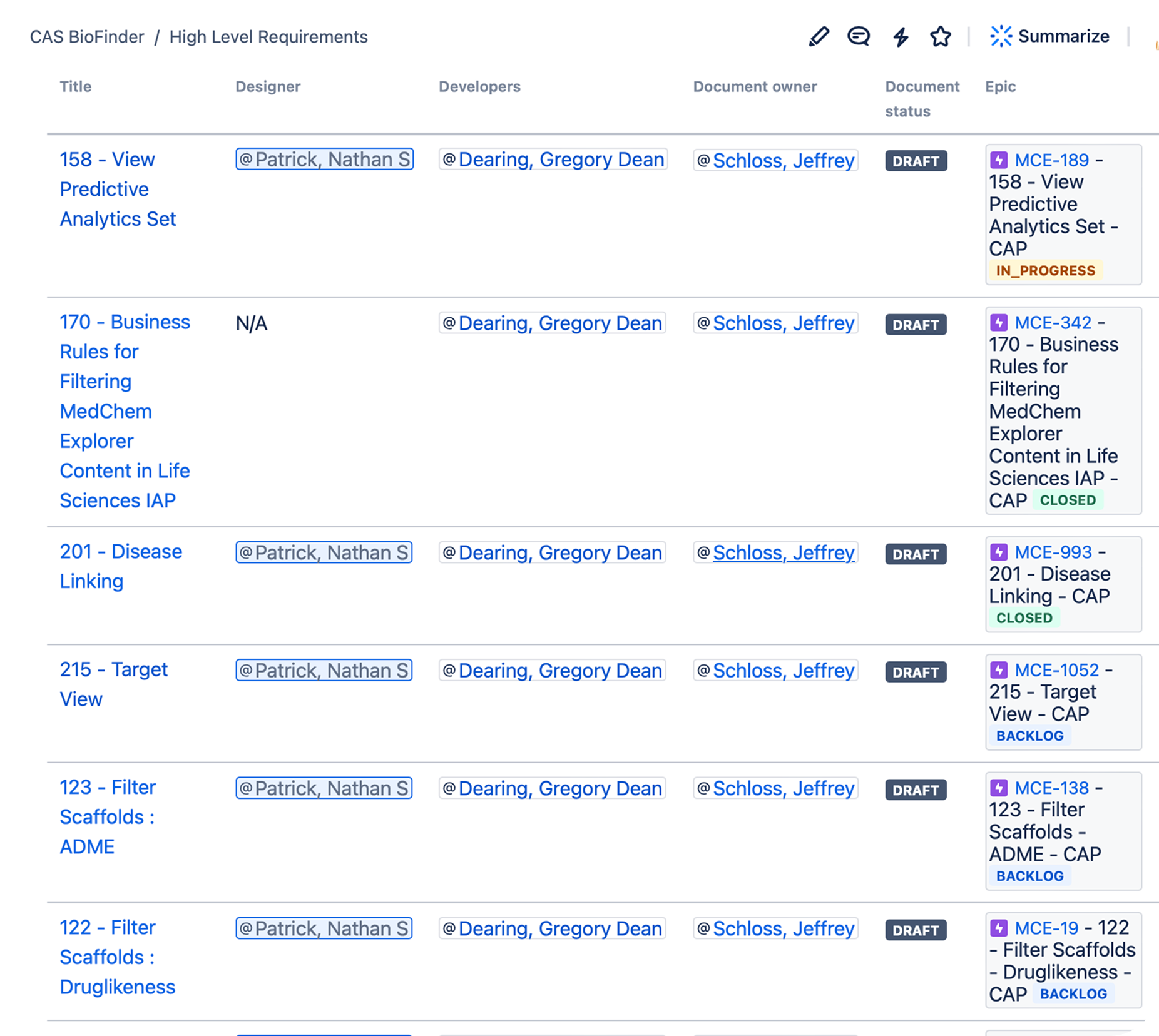The height and width of the screenshot is (1036, 1159).
Task: Click the epic icon on the MCE-1052 card
Action: pyautogui.click(x=998, y=670)
